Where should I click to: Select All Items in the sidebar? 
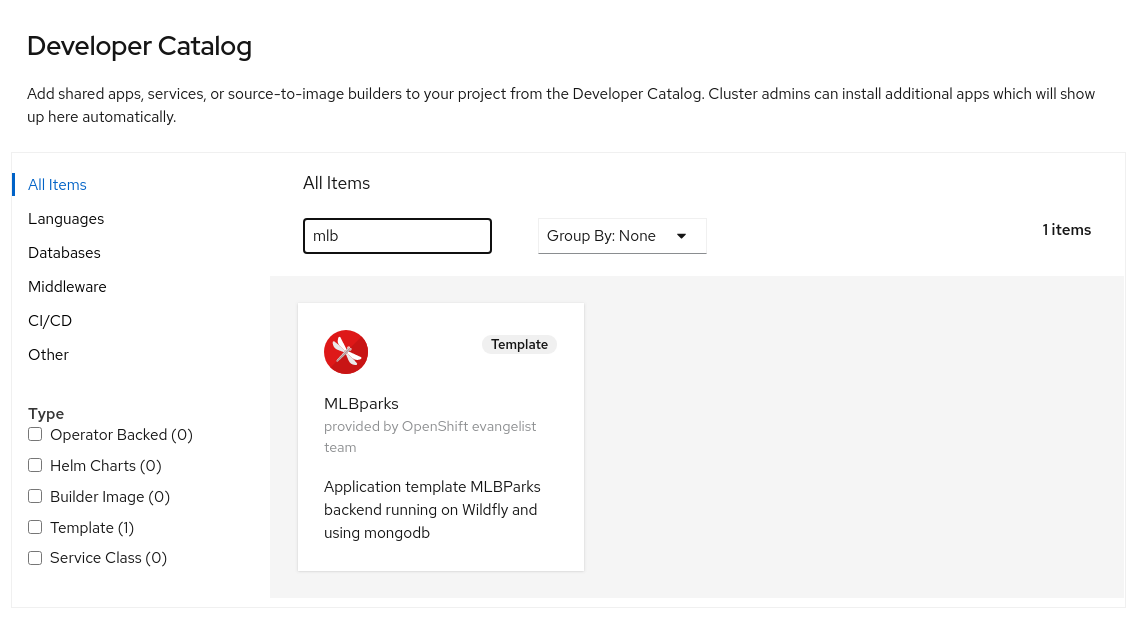[57, 184]
